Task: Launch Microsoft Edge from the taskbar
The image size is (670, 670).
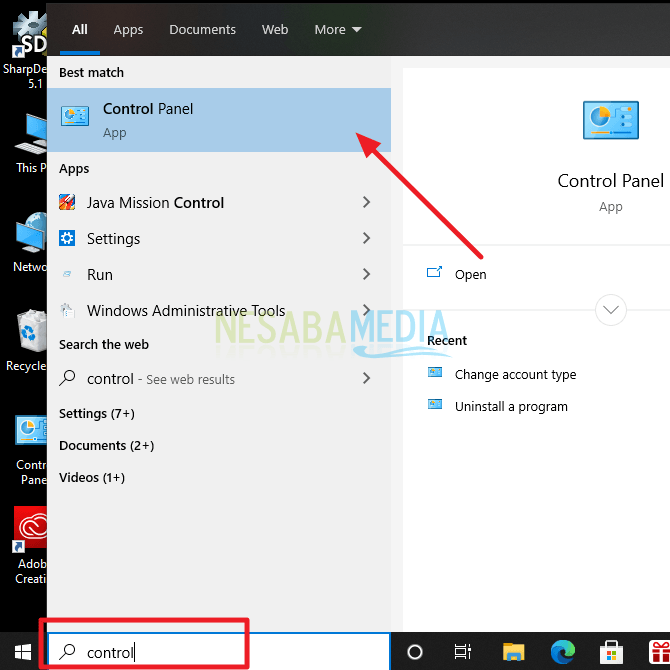Action: coord(562,652)
